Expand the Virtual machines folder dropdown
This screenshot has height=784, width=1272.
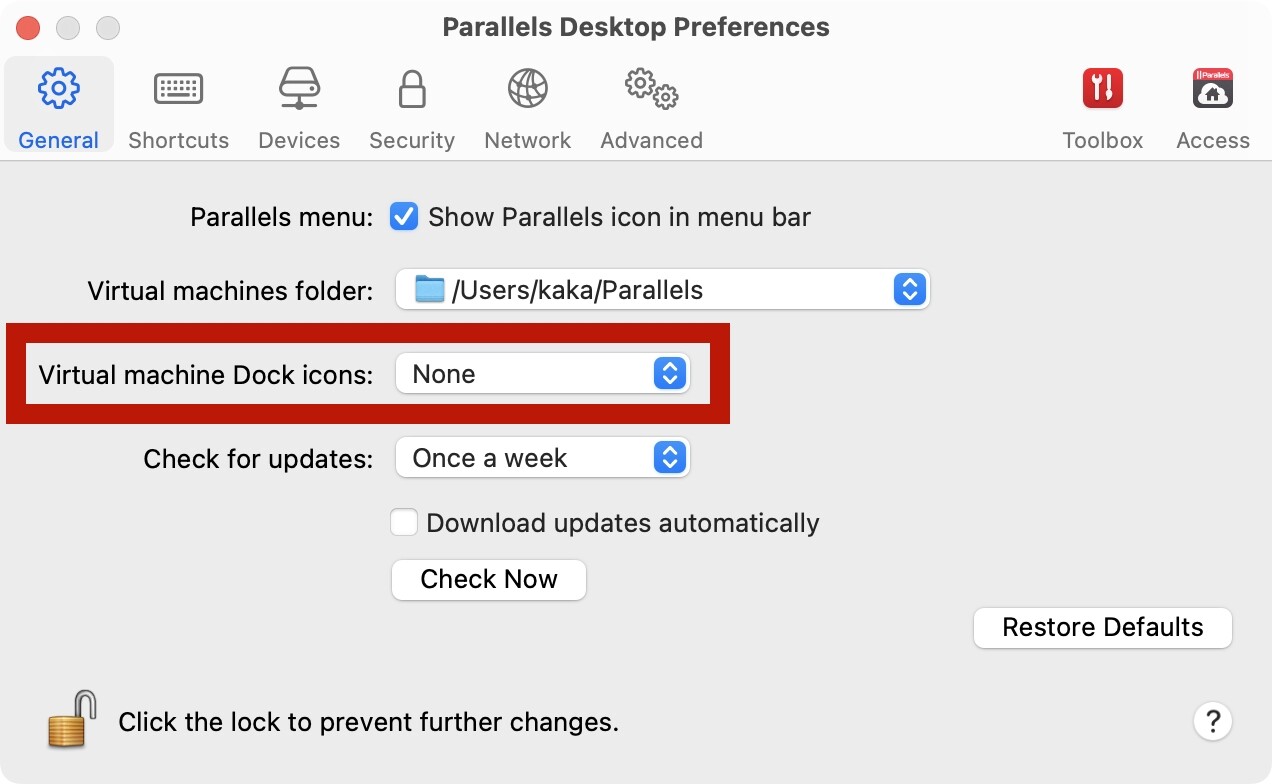pos(662,290)
